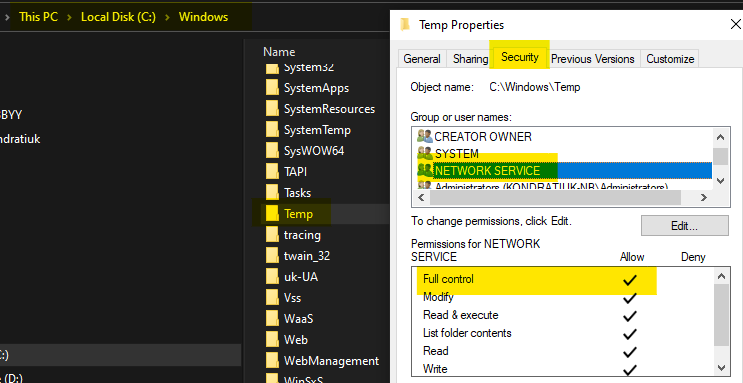The height and width of the screenshot is (383, 743).
Task: Click the SystemTemp folder icon
Action: coord(272,130)
